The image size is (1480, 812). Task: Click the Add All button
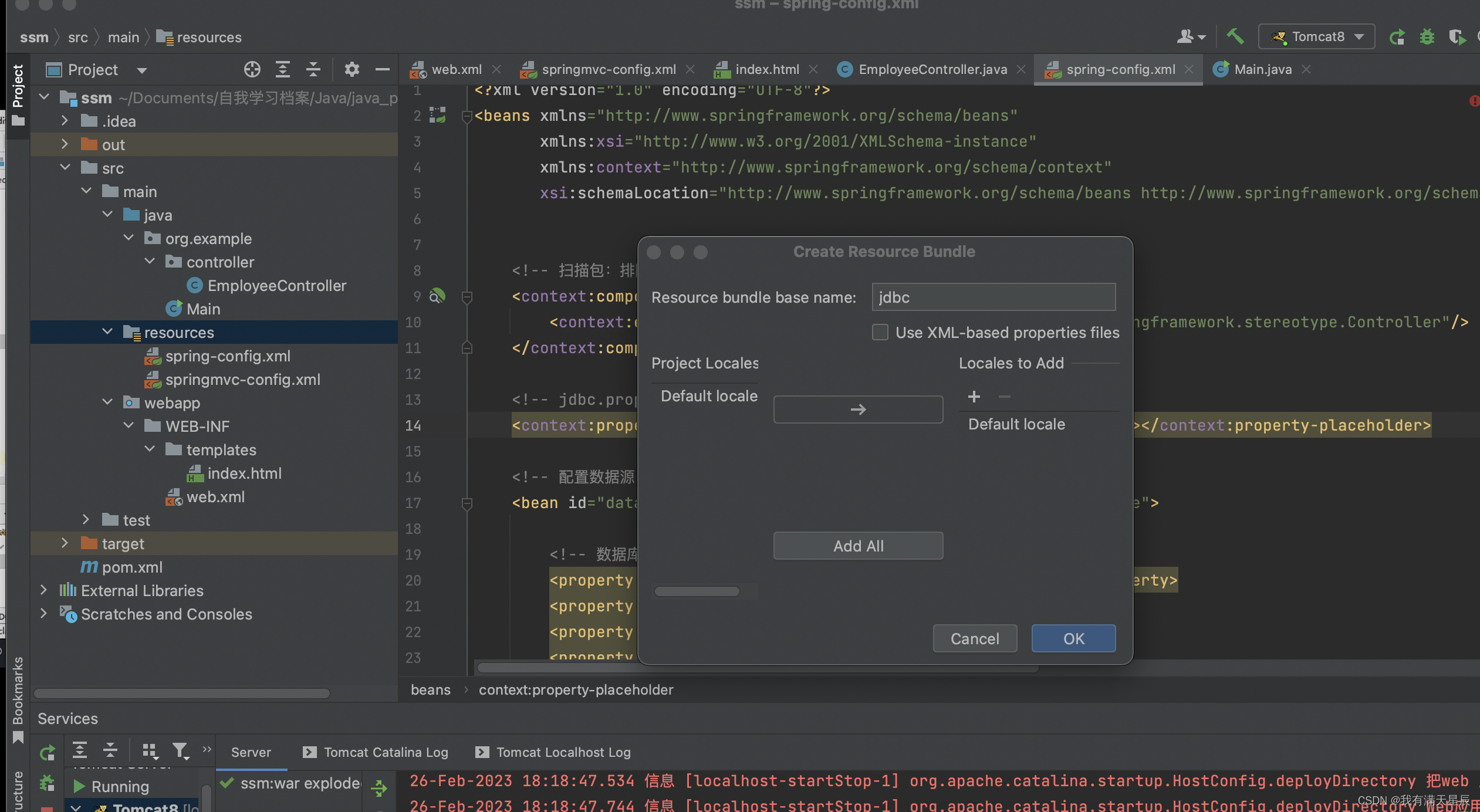[858, 546]
